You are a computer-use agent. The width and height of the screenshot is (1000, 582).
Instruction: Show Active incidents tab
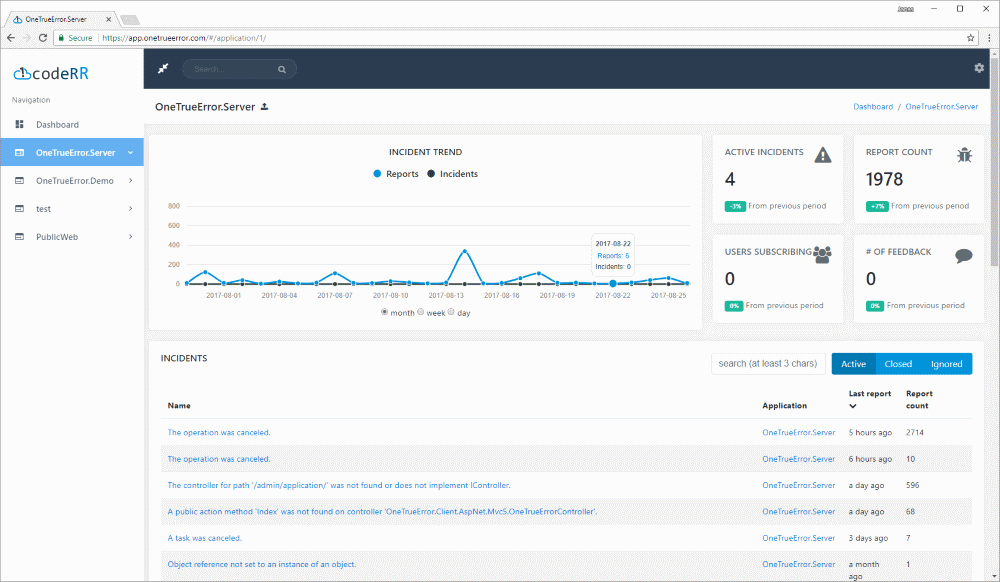853,363
